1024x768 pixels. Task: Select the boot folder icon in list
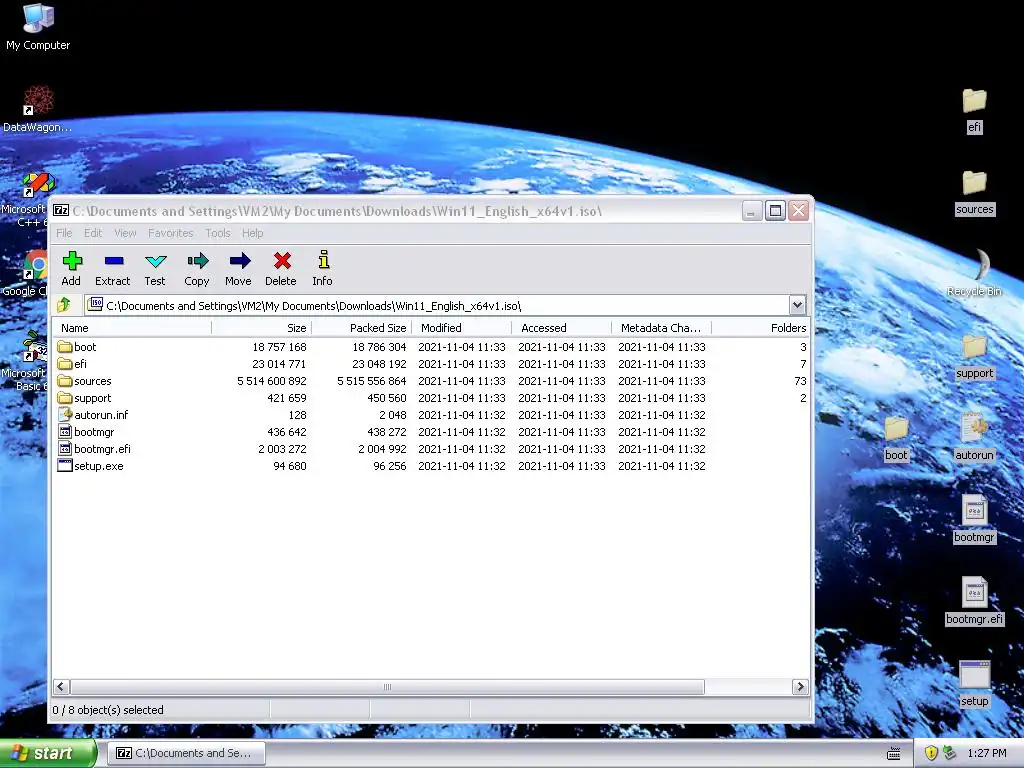[65, 347]
